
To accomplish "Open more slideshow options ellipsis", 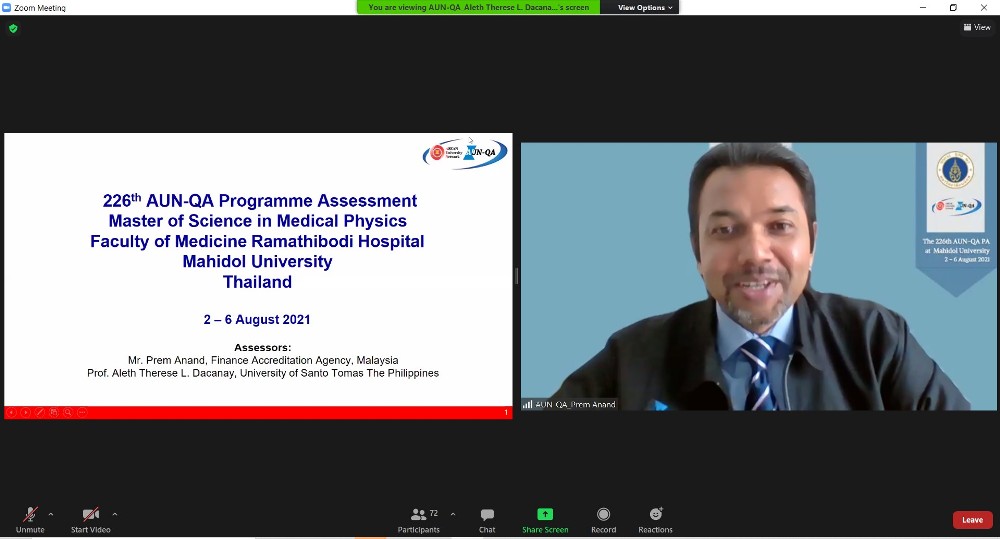I will (x=82, y=412).
